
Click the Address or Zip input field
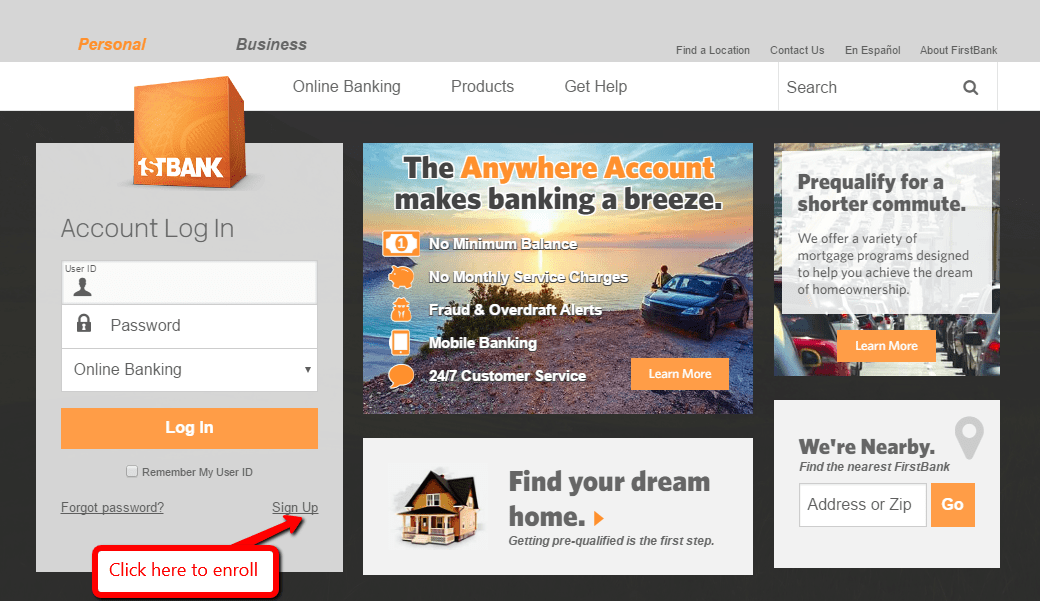tap(862, 505)
